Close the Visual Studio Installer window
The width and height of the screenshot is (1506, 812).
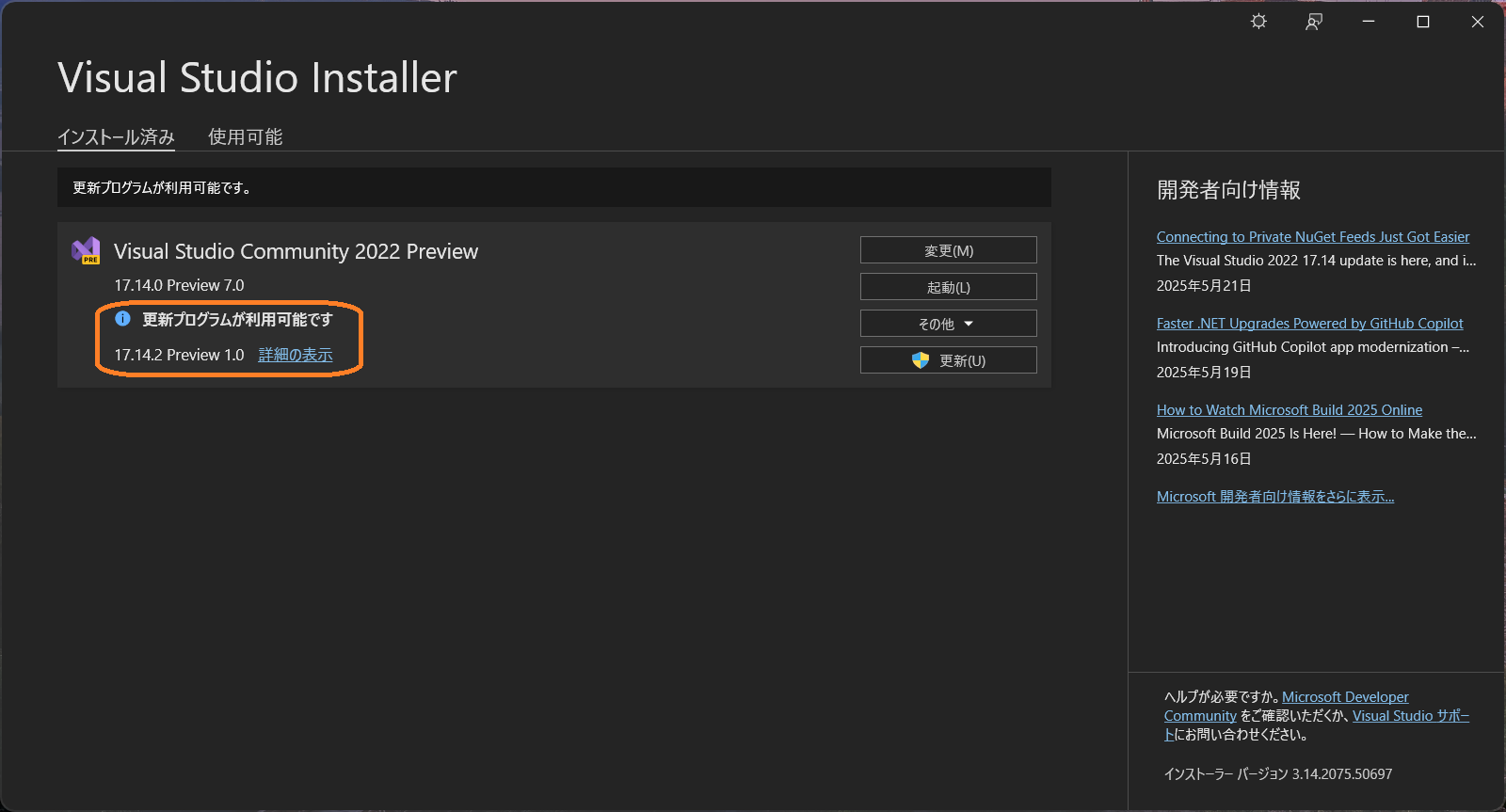coord(1478,22)
